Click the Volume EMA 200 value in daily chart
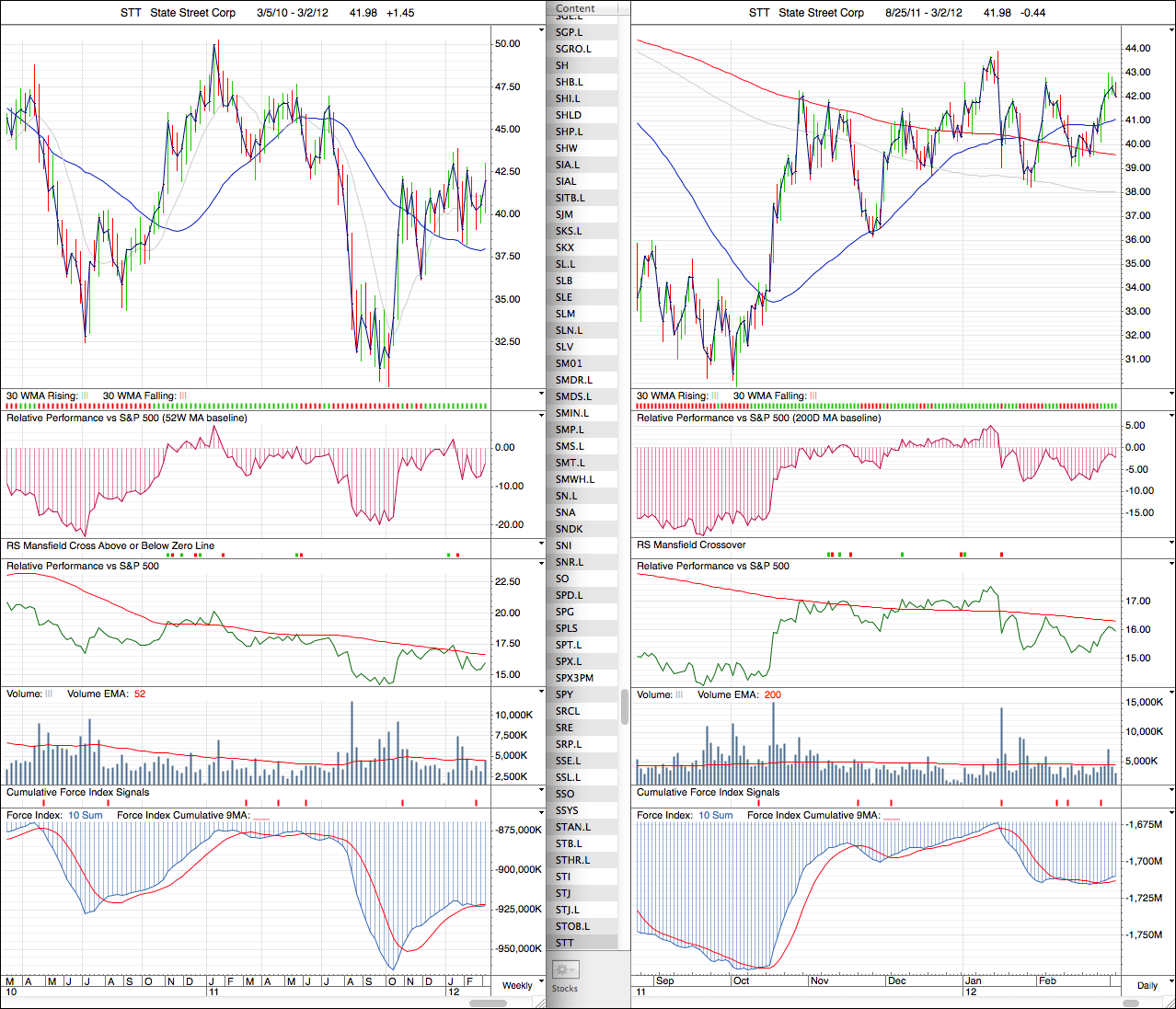 [x=772, y=695]
